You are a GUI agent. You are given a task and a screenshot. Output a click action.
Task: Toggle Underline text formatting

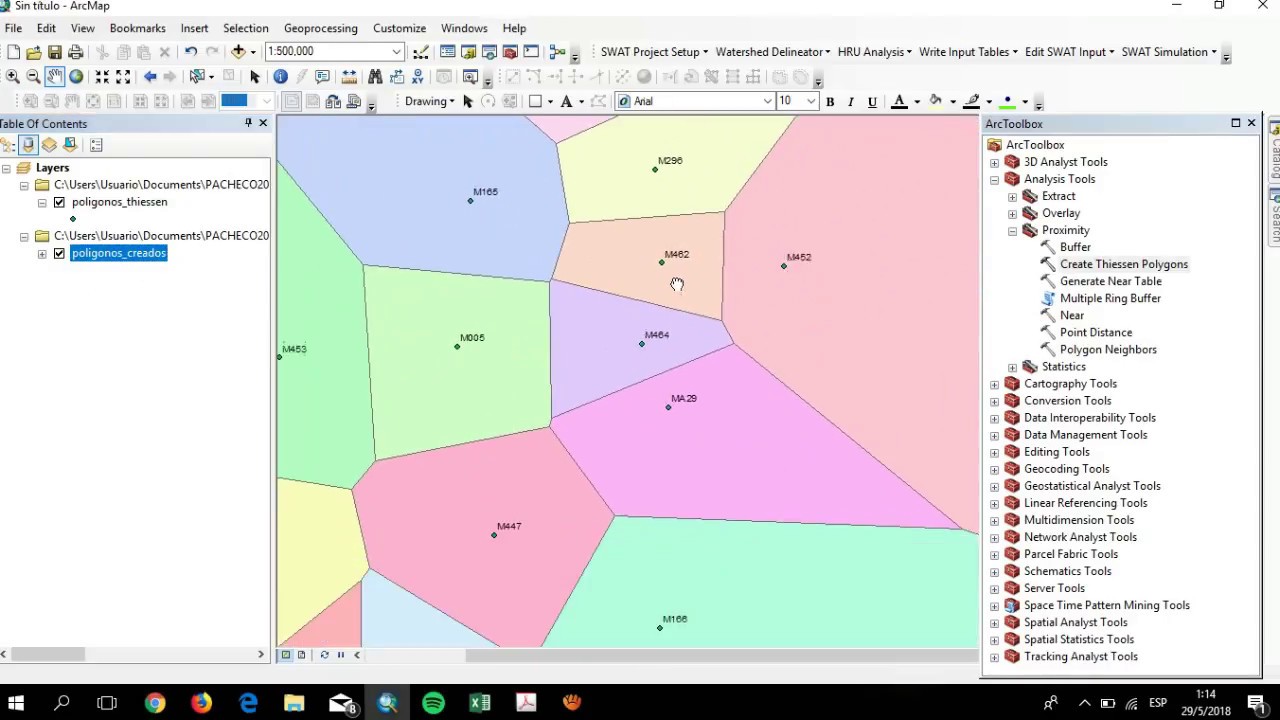(x=872, y=101)
